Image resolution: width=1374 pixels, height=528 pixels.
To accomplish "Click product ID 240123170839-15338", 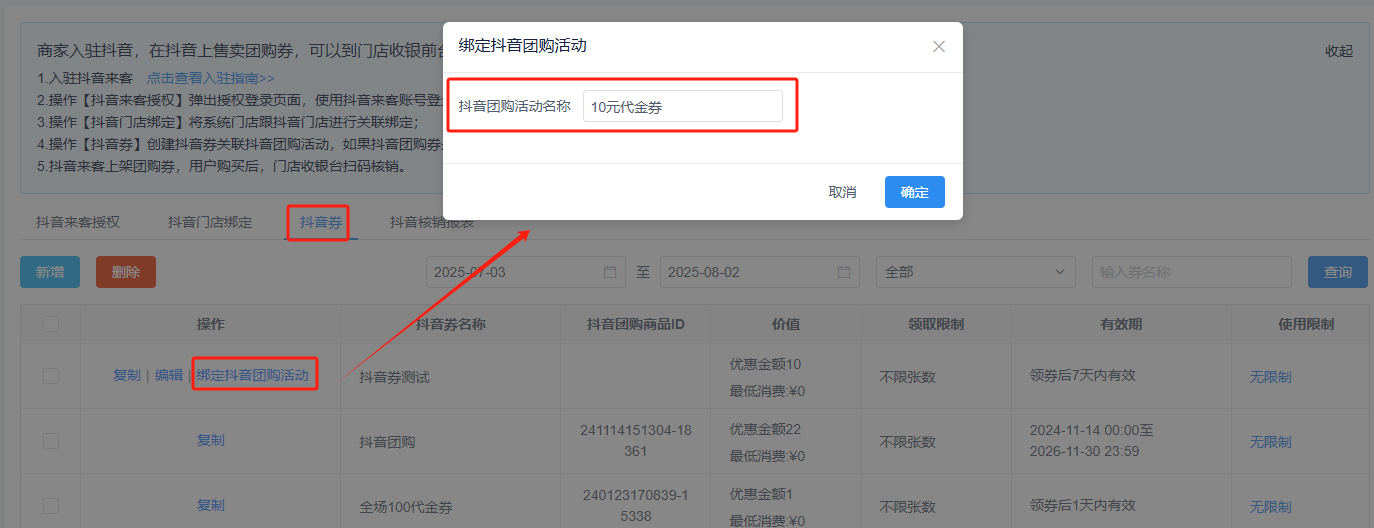I will tap(636, 506).
